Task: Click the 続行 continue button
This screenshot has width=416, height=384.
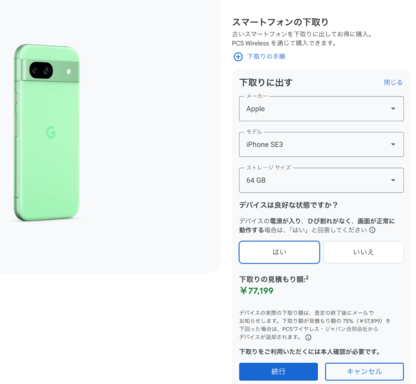Action: click(x=278, y=371)
